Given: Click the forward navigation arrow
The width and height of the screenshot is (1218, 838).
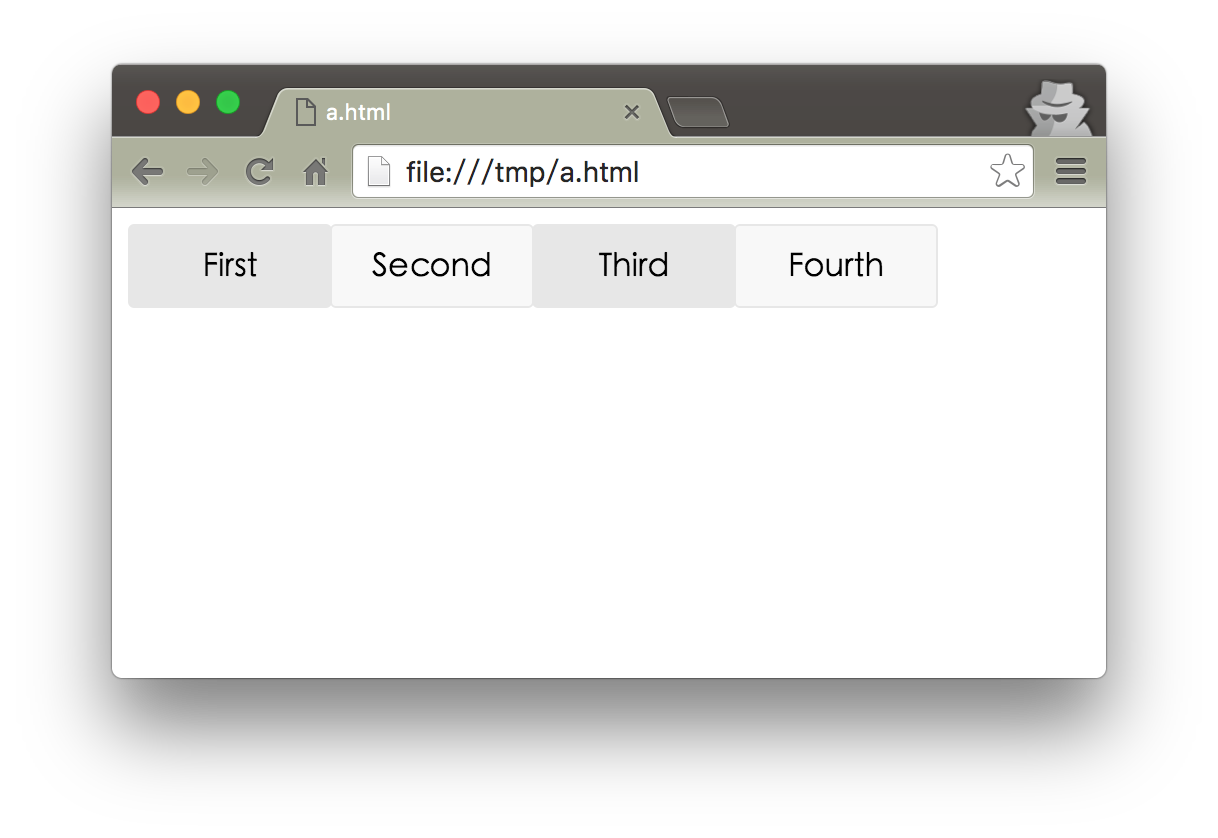Looking at the screenshot, I should [203, 172].
